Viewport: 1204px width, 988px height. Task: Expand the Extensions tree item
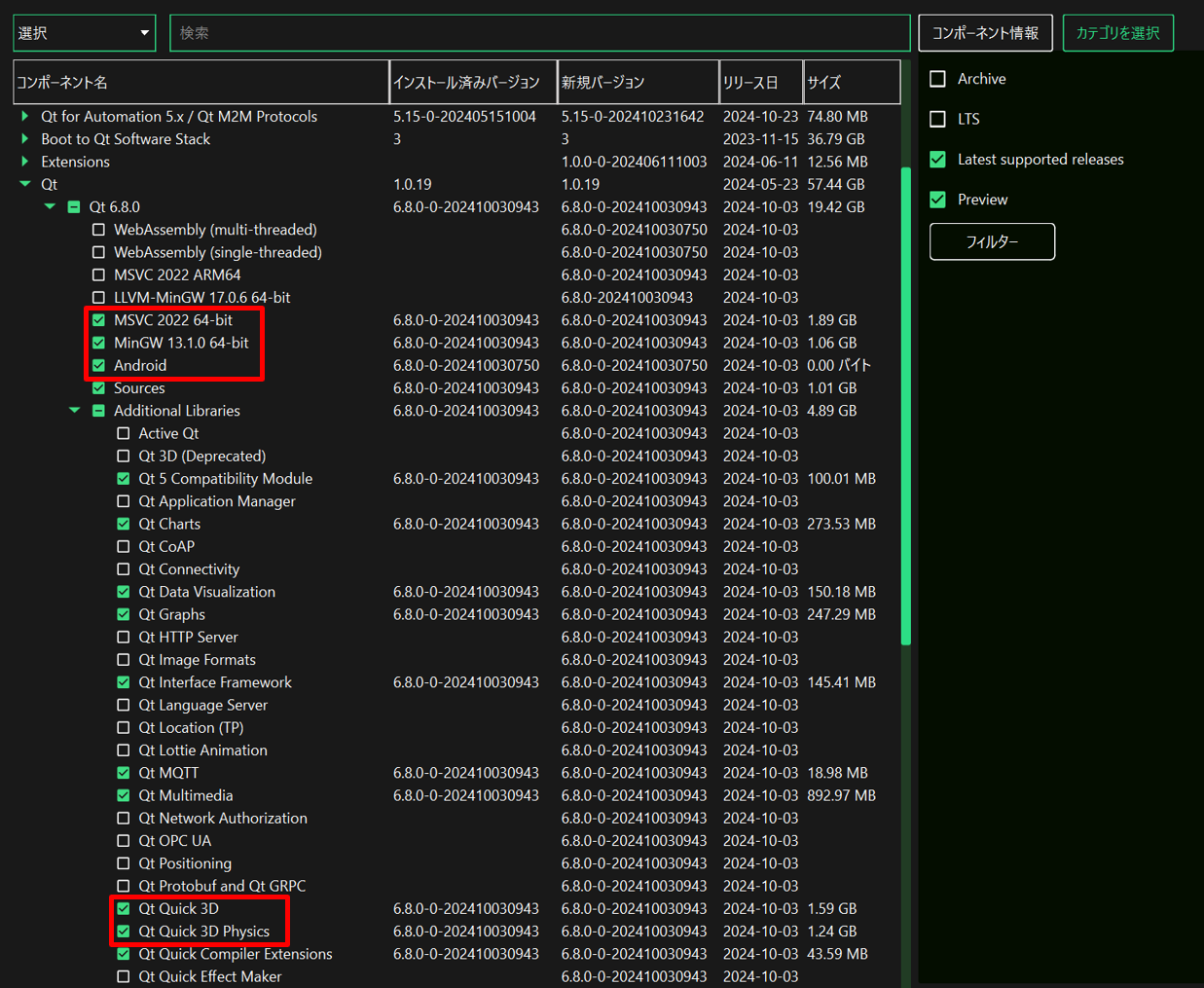[x=24, y=162]
